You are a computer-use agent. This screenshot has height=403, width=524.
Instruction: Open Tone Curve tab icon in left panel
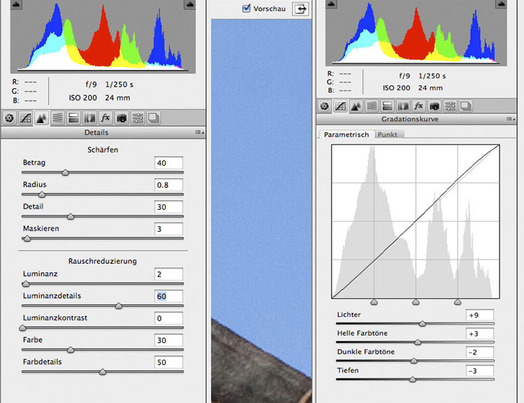[x=26, y=118]
